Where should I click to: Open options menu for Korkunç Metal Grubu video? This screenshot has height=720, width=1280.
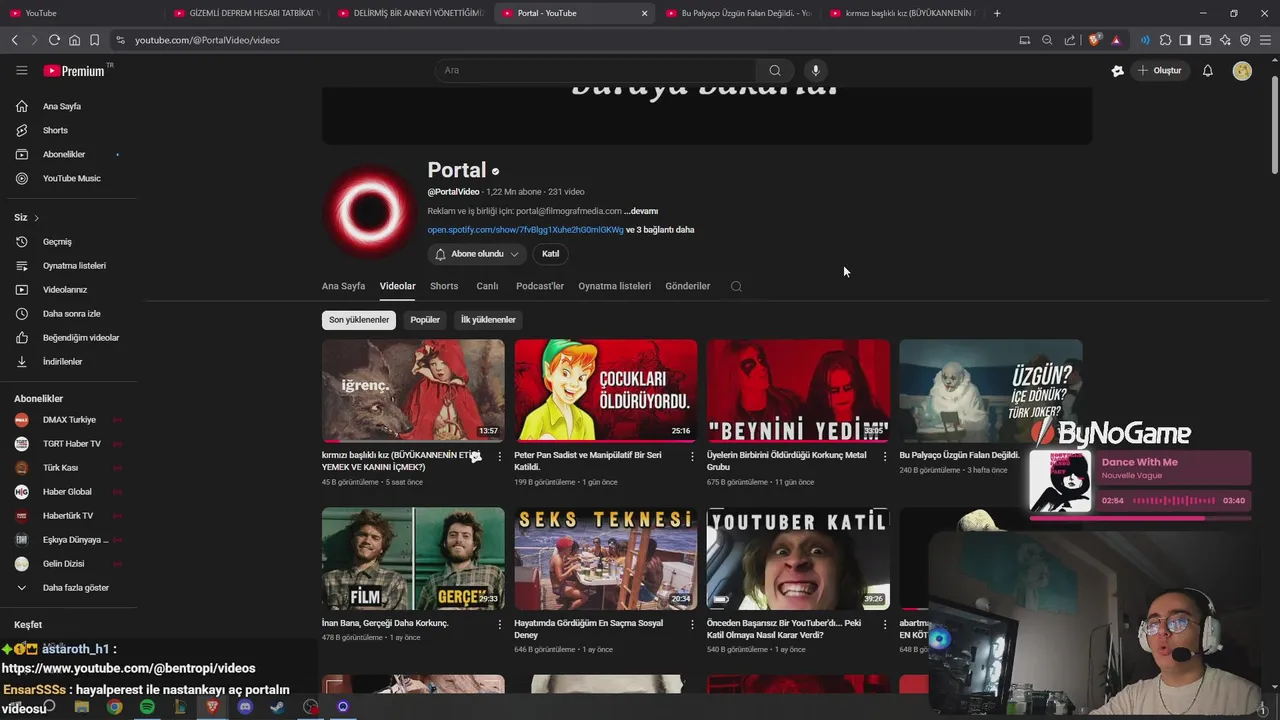(x=884, y=456)
